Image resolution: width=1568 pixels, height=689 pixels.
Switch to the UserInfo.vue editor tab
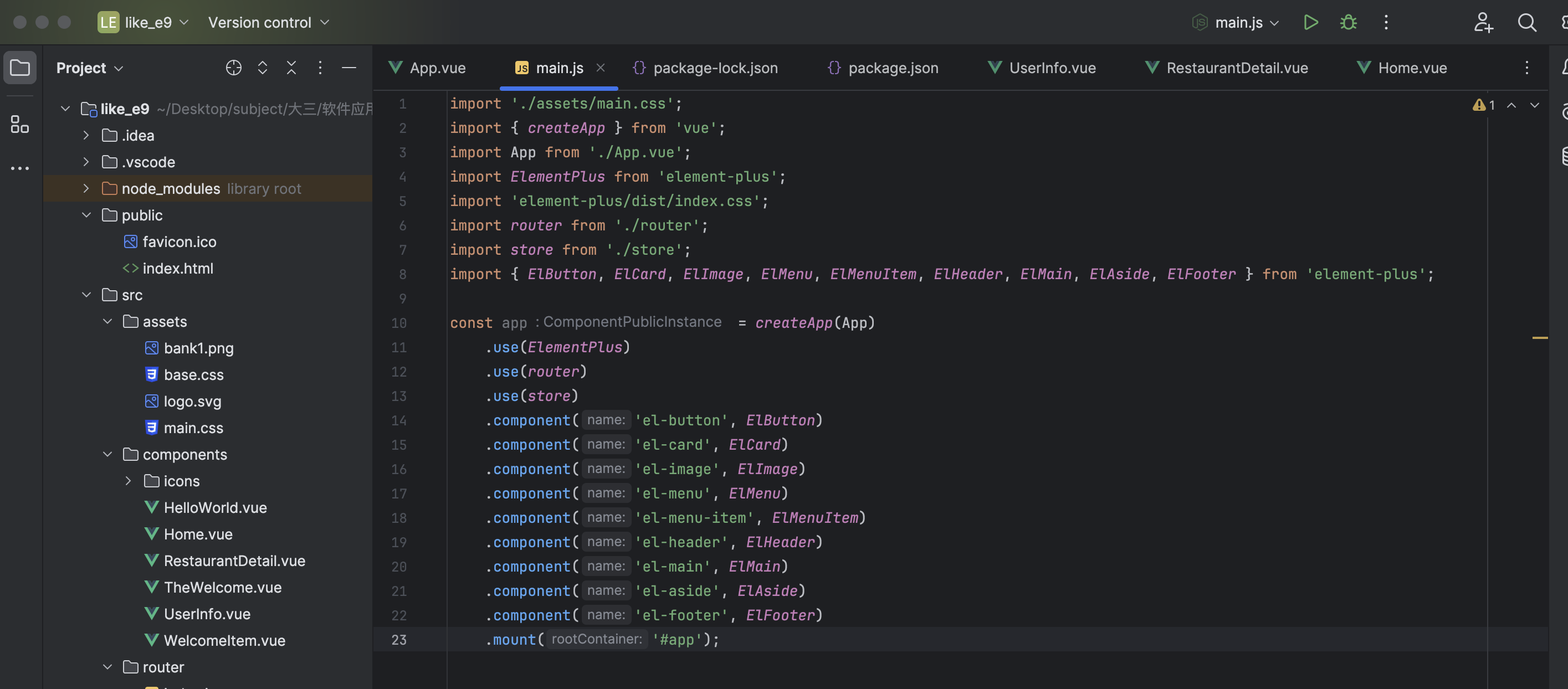[1042, 68]
